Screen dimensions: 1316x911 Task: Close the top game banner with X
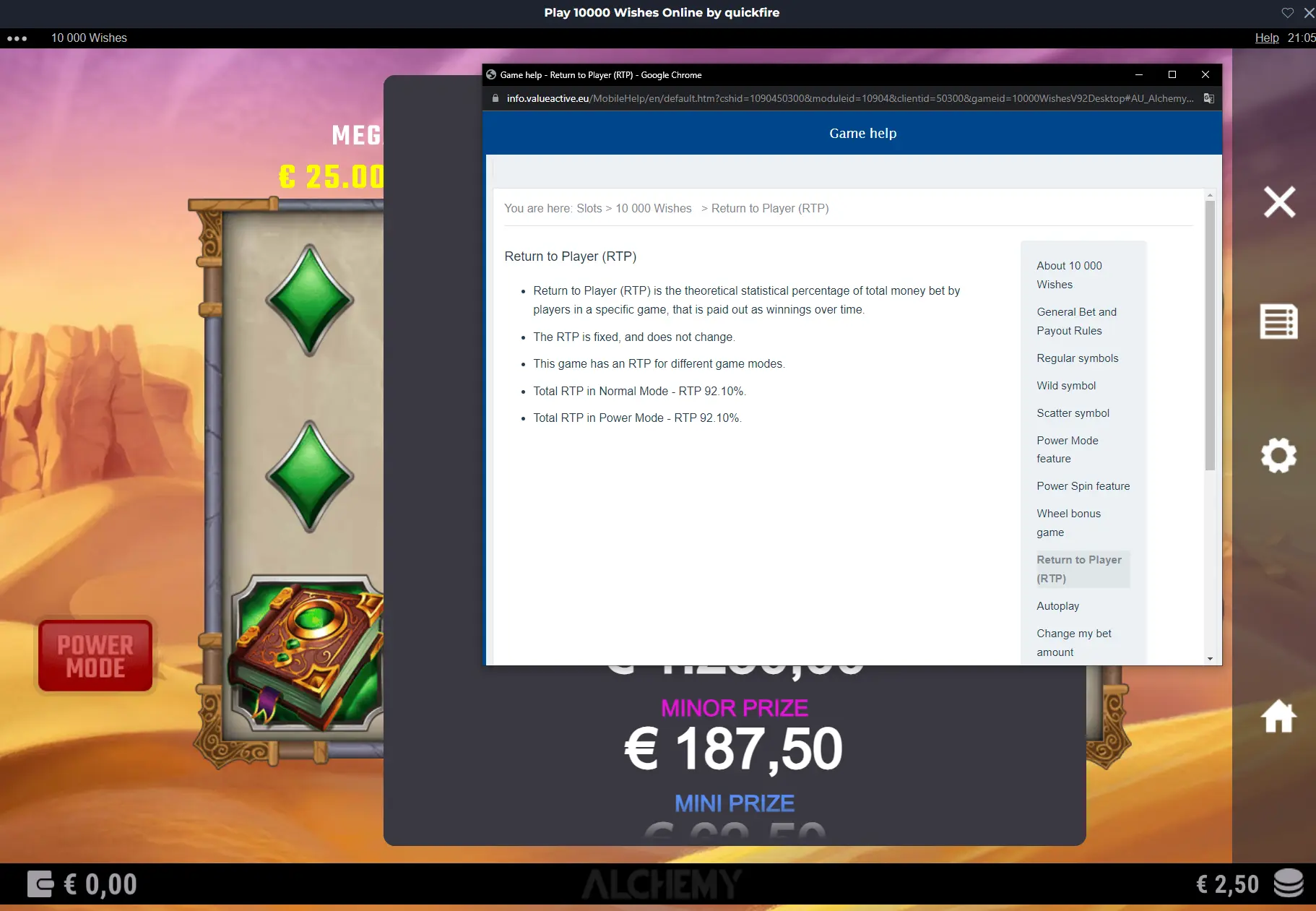(1309, 12)
